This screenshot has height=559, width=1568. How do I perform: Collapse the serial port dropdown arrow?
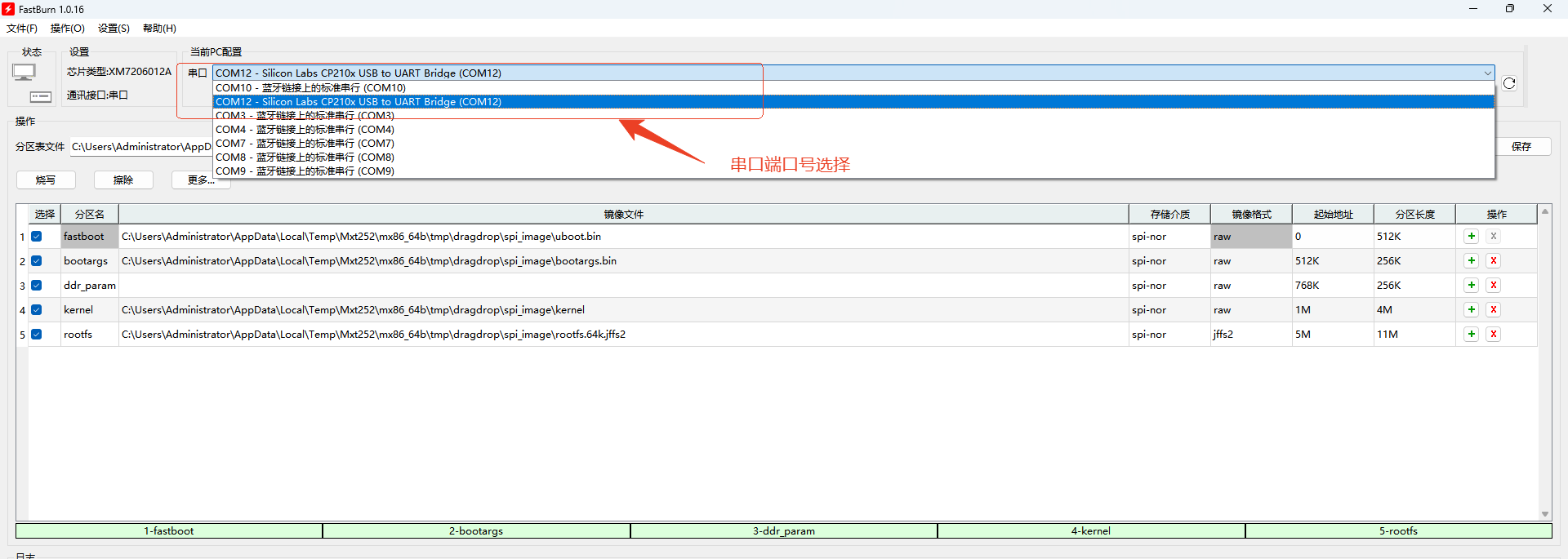(1487, 73)
